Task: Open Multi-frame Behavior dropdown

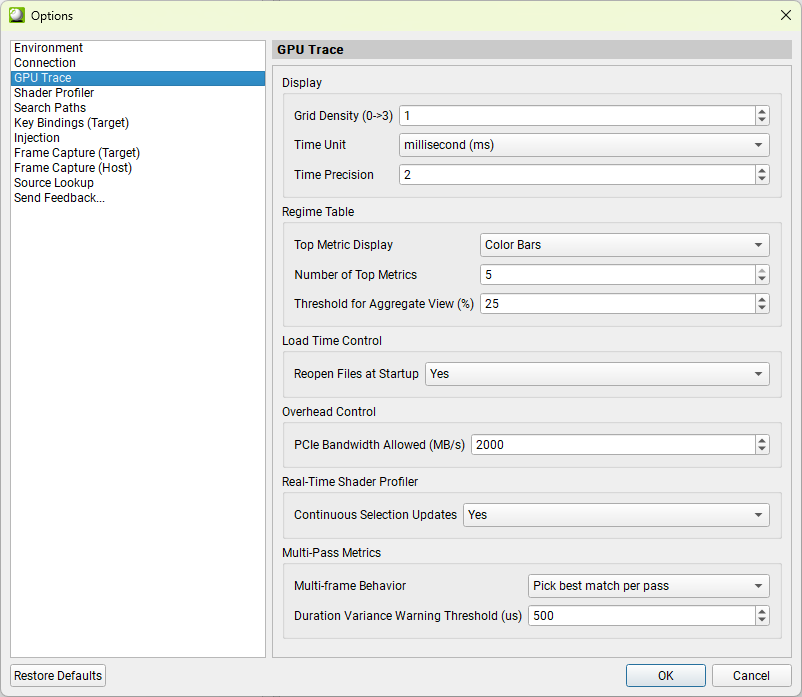Action: 648,586
